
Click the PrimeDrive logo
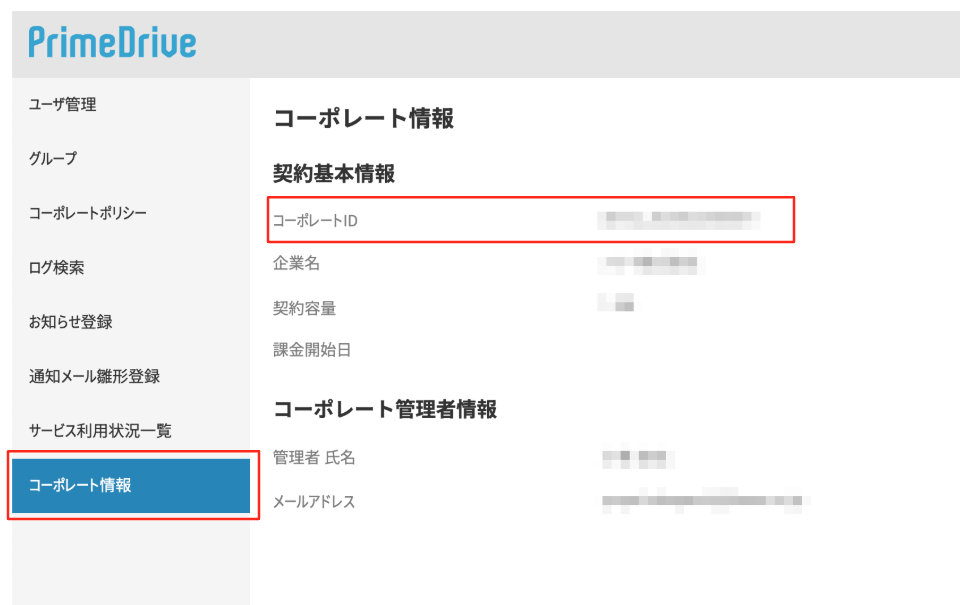coord(112,42)
